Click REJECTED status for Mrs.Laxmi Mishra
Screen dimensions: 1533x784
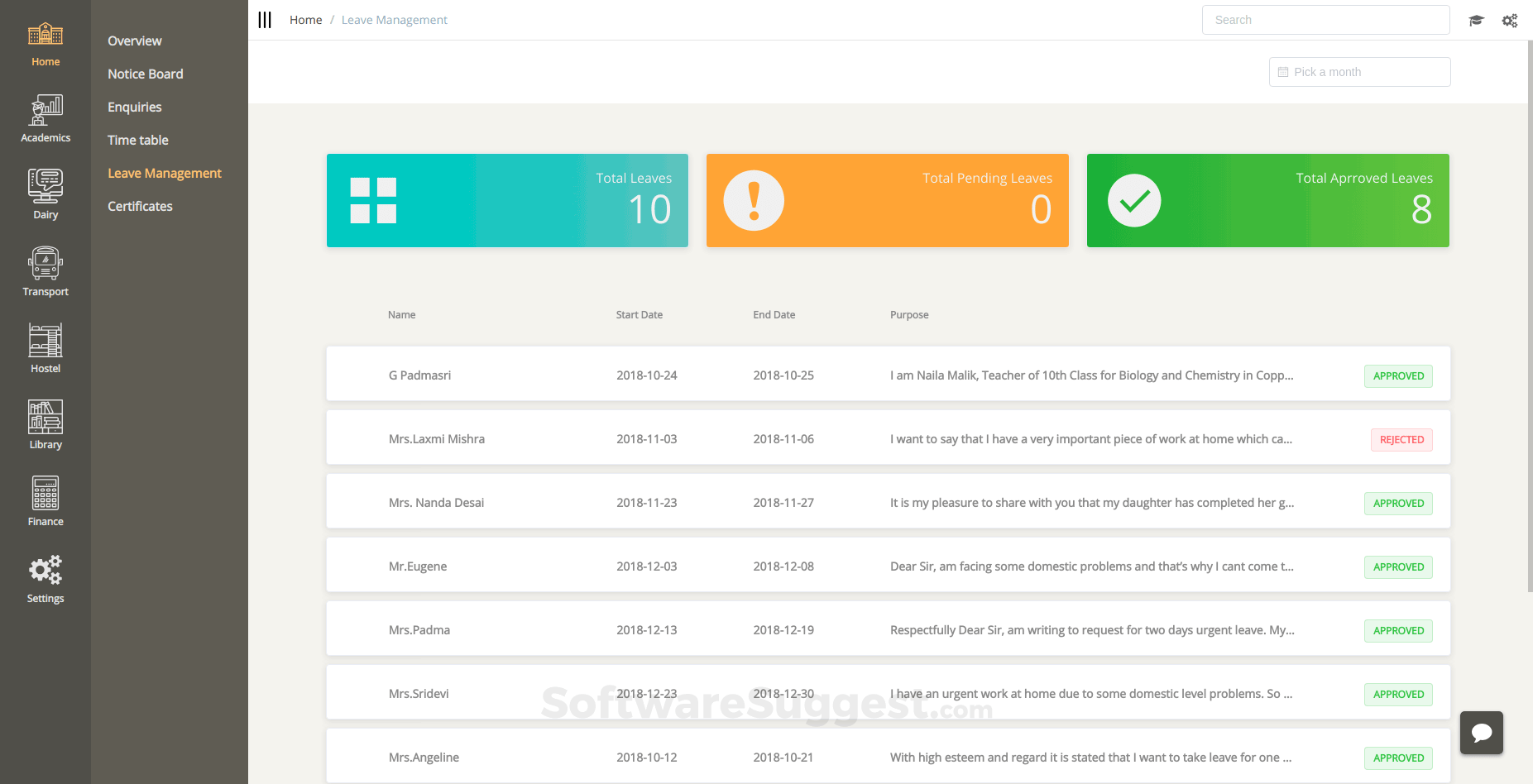(1401, 440)
